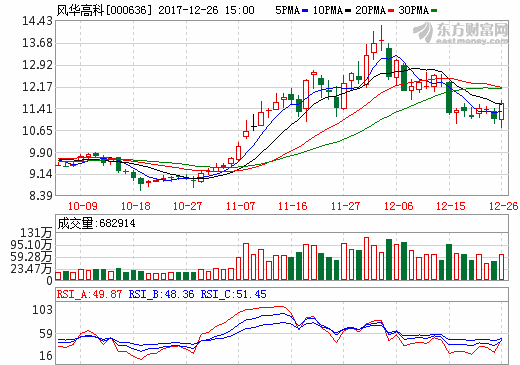Select the 10-09 date axis label
The width and height of the screenshot is (520, 365).
pos(83,206)
